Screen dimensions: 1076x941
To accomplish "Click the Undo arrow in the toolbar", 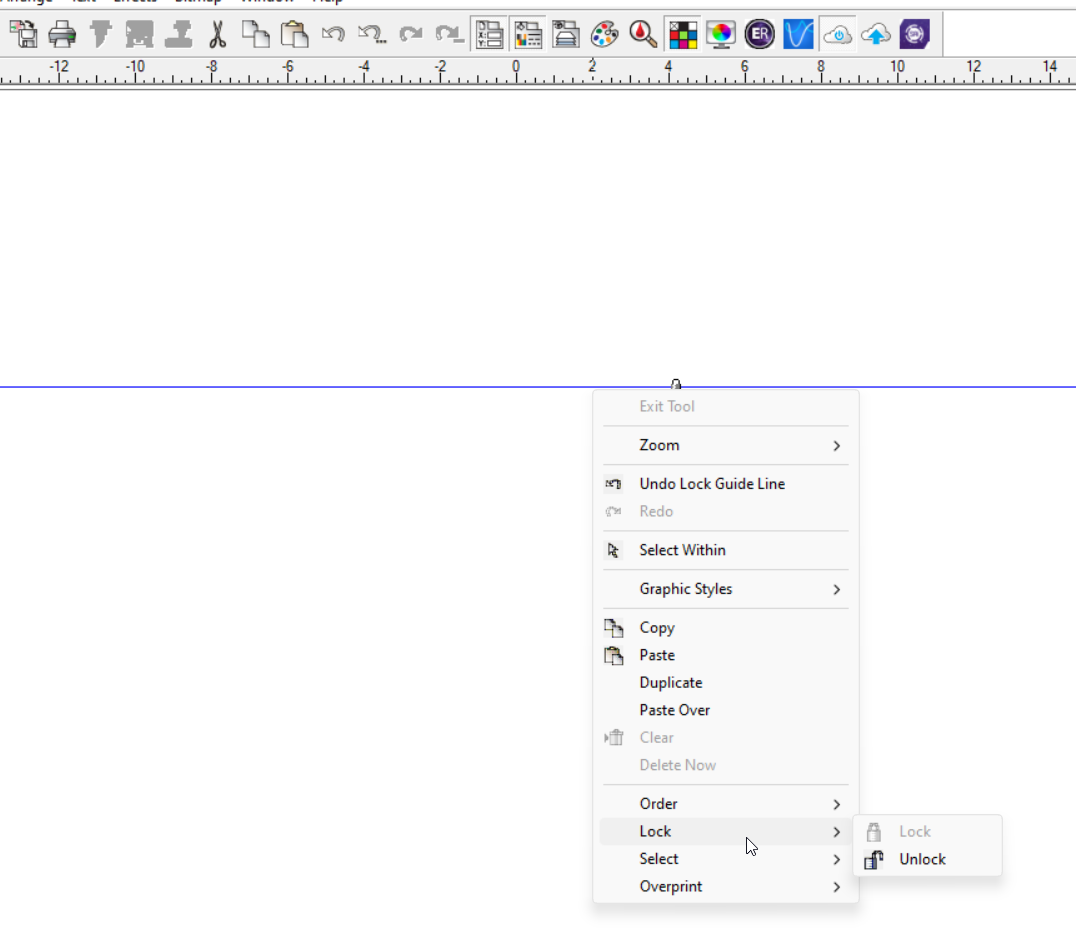I will (334, 34).
